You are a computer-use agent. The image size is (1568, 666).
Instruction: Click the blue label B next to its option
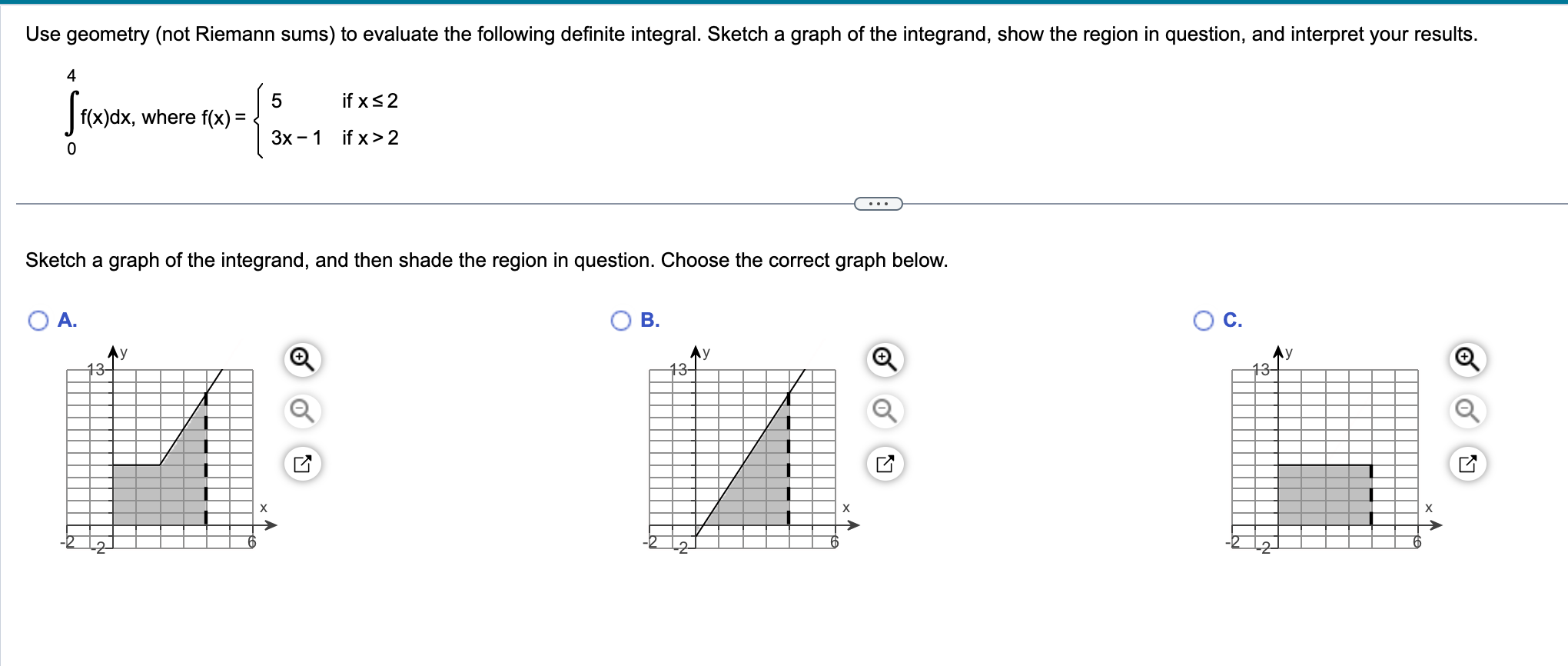click(x=650, y=321)
